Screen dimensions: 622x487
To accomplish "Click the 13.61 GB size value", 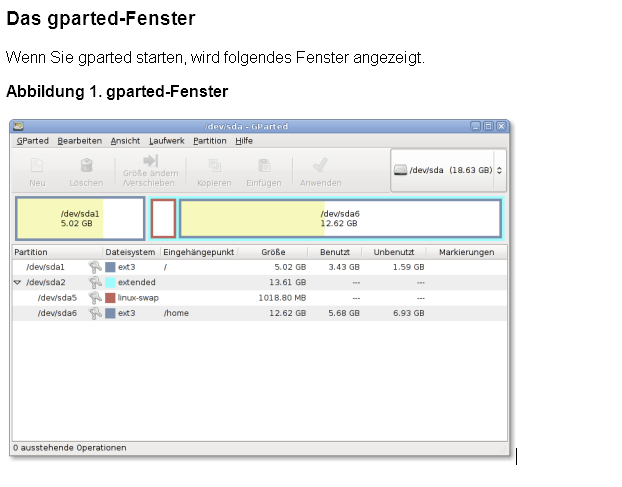I will coord(288,282).
